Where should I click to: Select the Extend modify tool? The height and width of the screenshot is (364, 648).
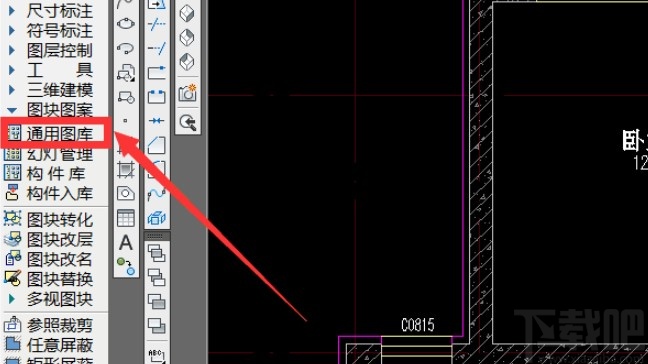click(x=157, y=48)
